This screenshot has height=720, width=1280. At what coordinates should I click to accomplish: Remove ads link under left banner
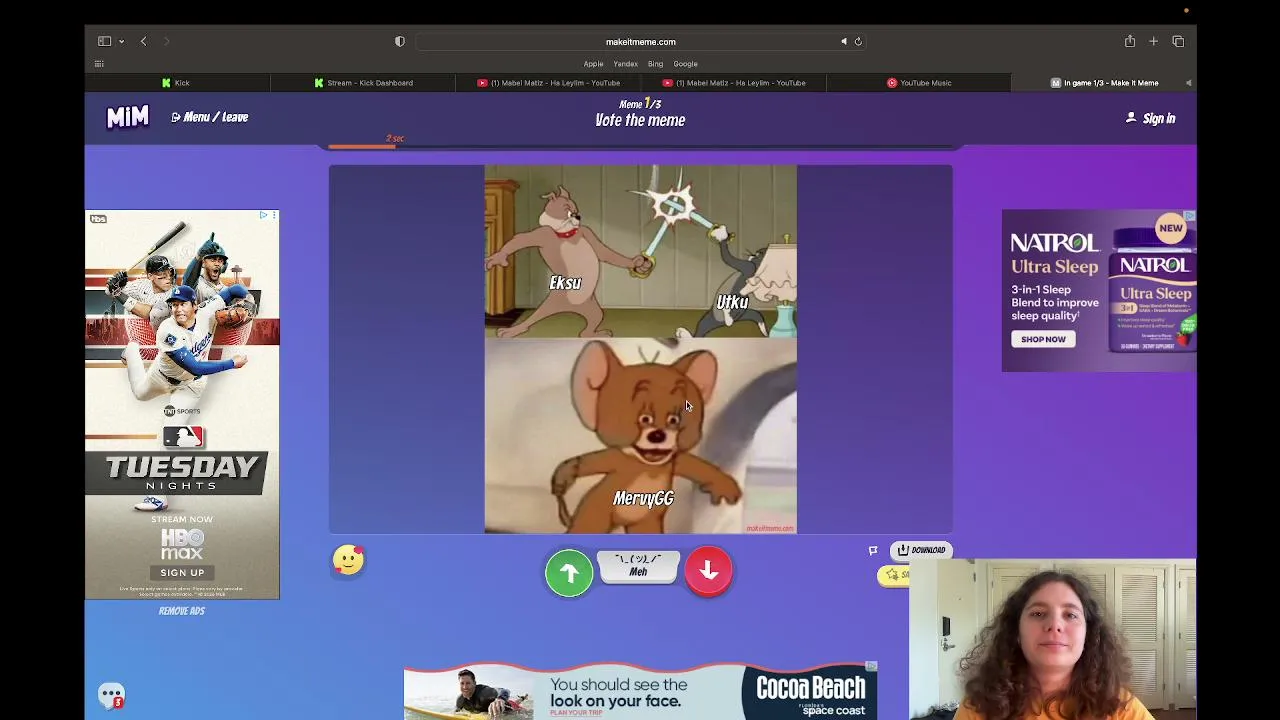point(182,611)
